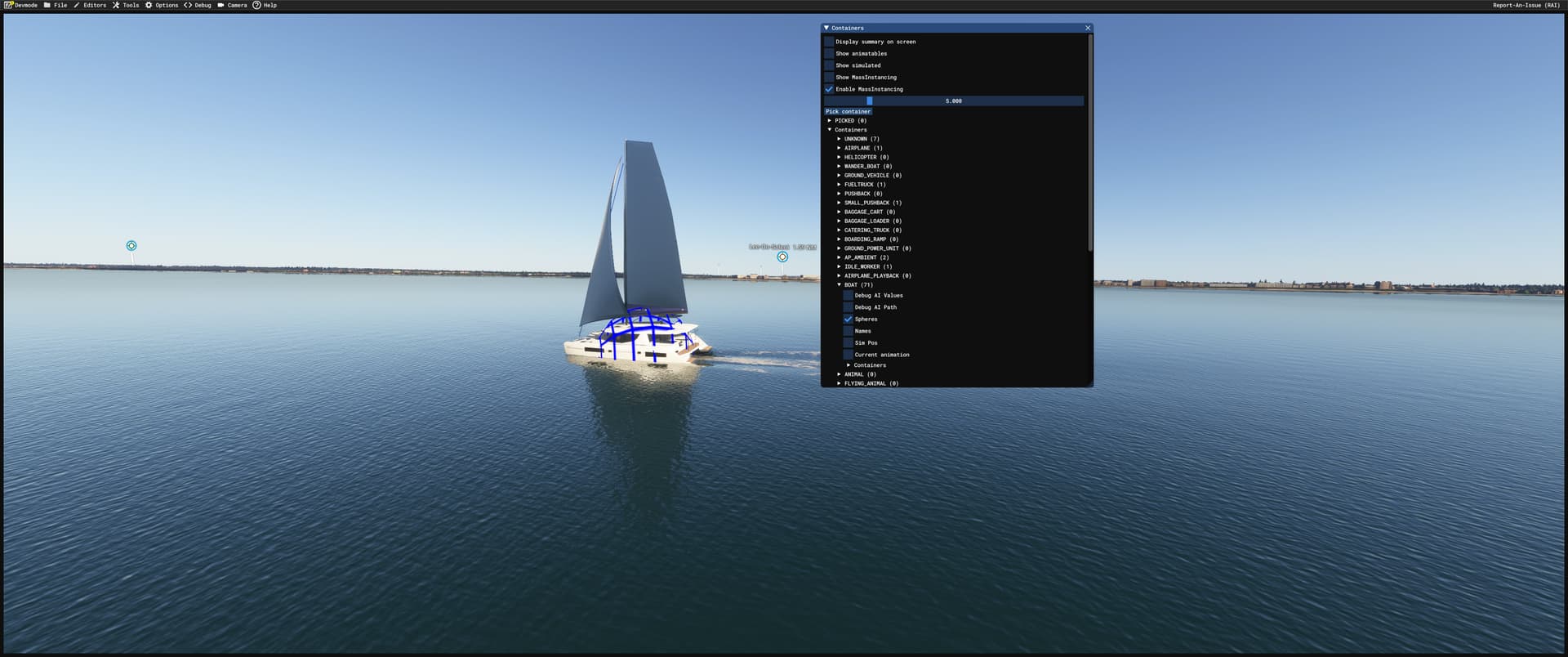1568x657 pixels.
Task: Enable the Sim Pos checkbox
Action: point(848,342)
